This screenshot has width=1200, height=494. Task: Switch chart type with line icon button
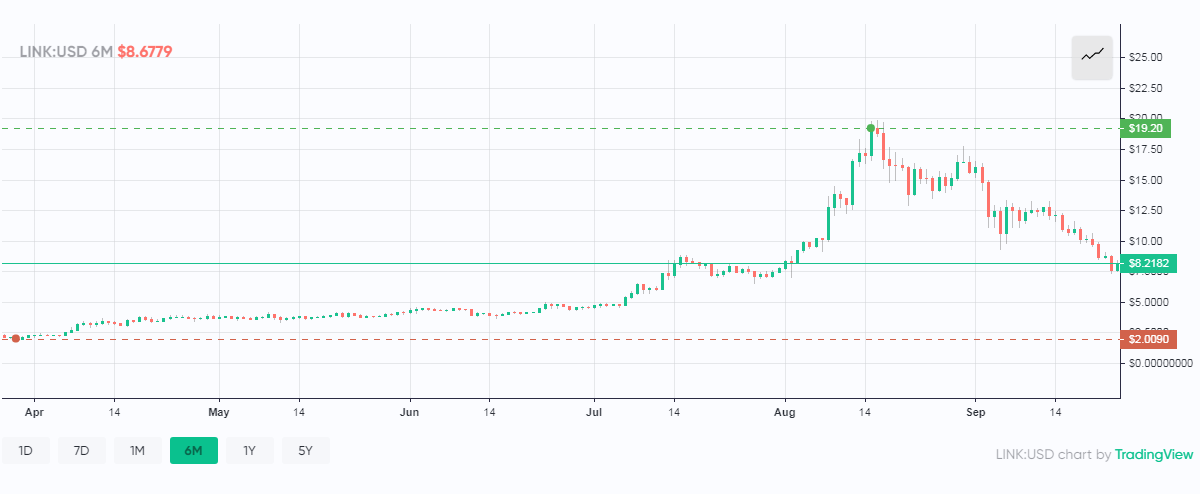pos(1092,57)
